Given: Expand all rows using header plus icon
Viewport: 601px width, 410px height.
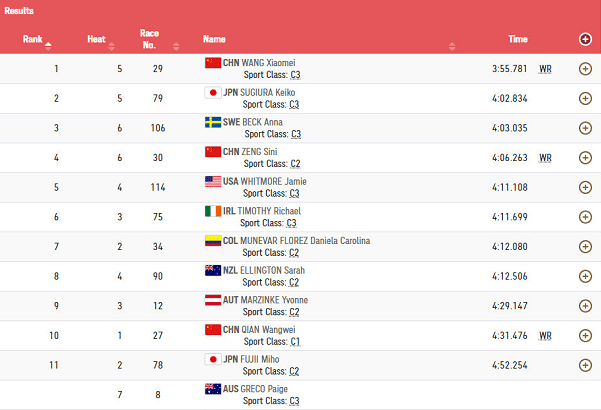Looking at the screenshot, I should coord(585,39).
